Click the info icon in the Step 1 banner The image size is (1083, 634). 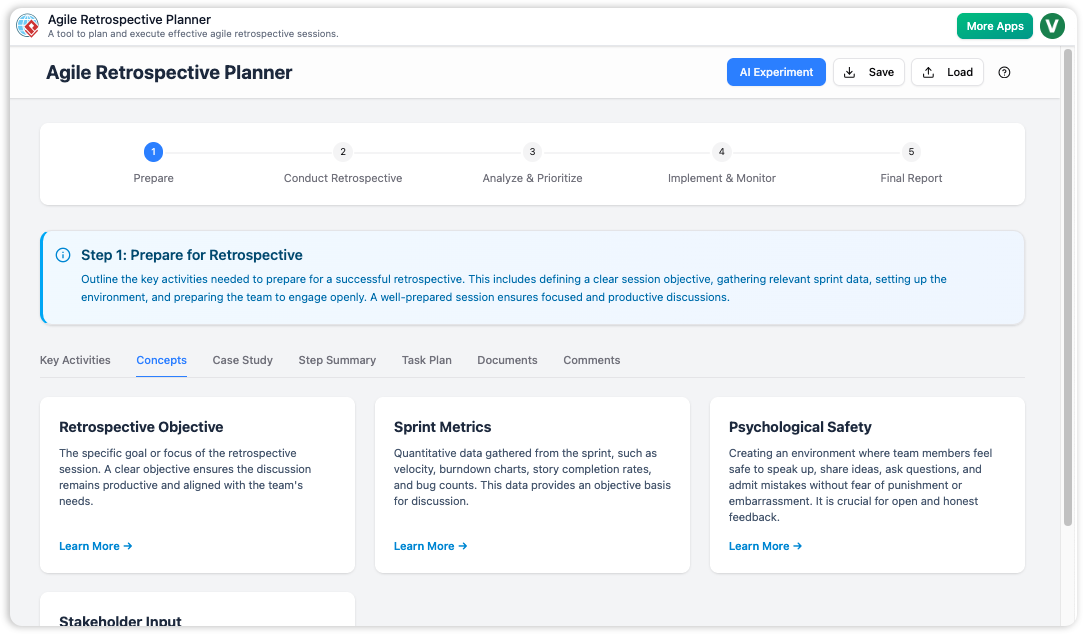click(x=62, y=255)
